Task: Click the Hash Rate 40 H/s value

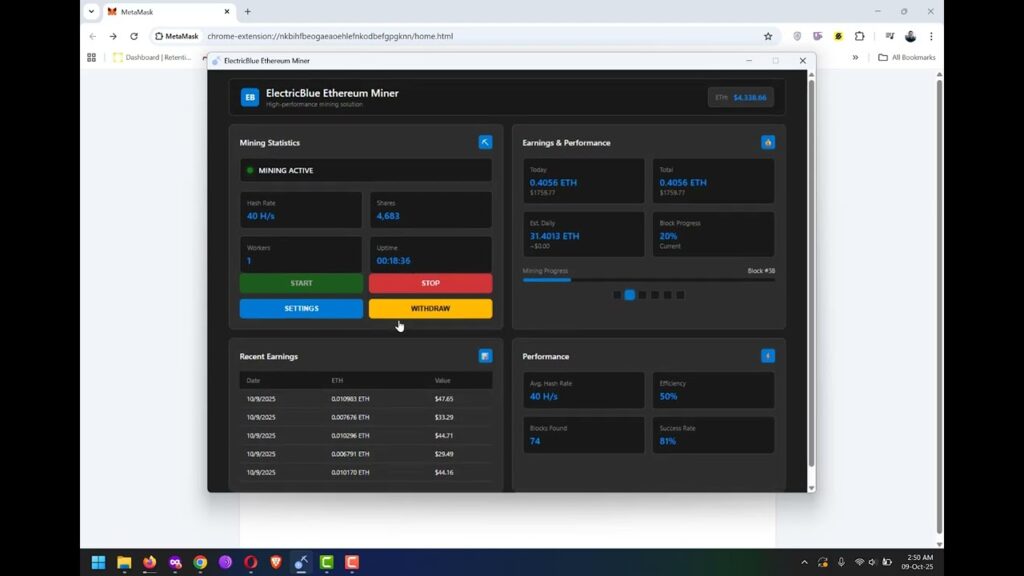Action: (261, 216)
